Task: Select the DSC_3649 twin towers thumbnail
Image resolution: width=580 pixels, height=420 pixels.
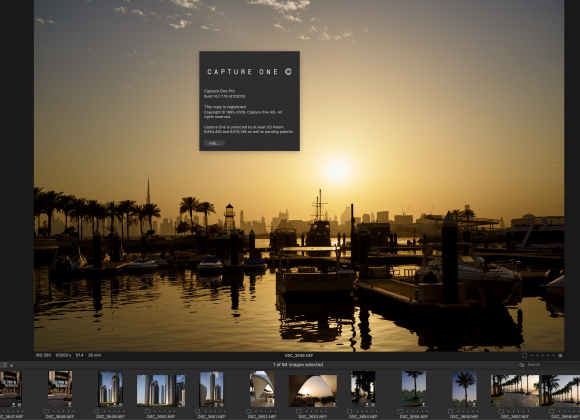Action: (x=110, y=389)
